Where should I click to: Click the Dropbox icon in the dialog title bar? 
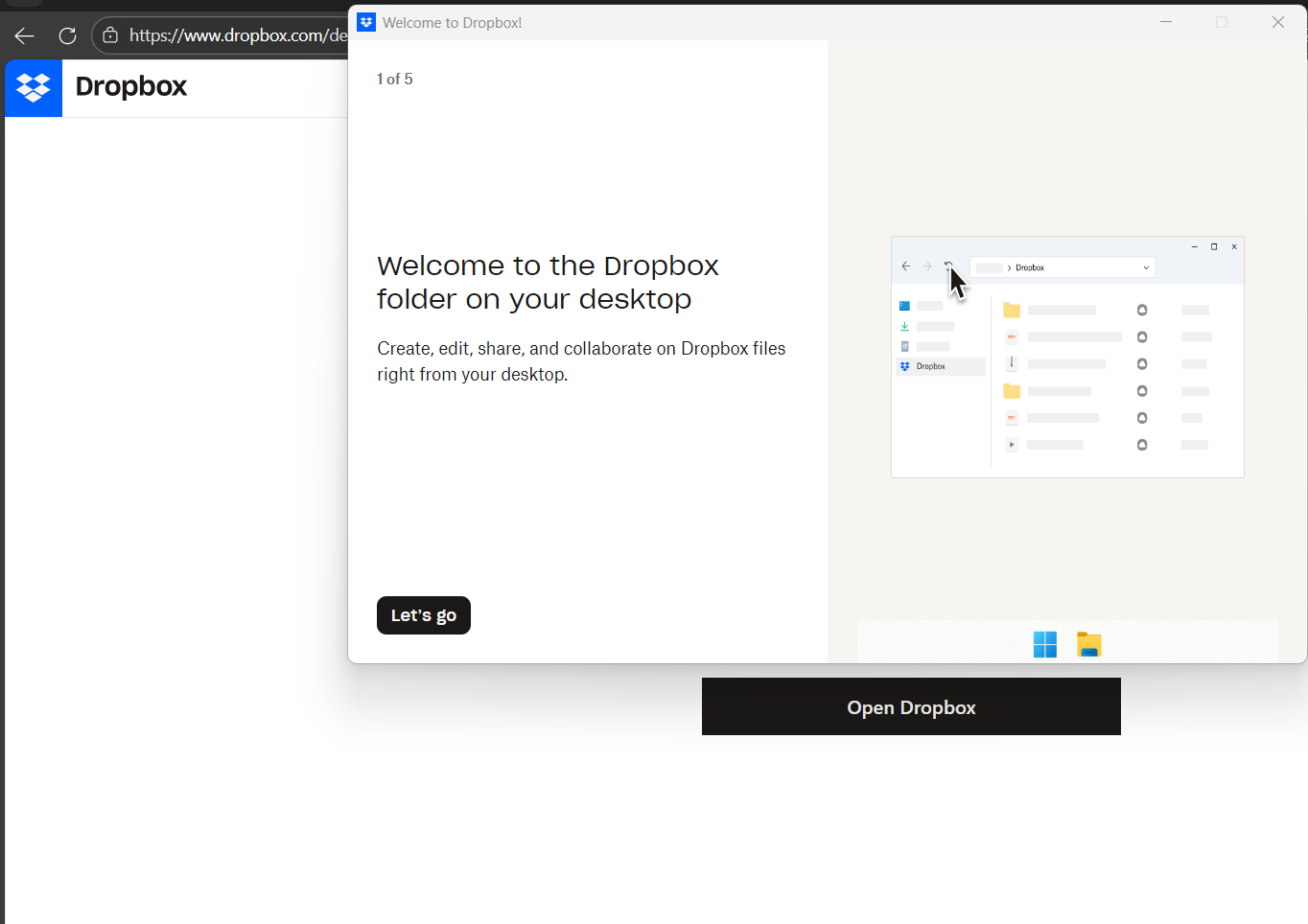366,21
